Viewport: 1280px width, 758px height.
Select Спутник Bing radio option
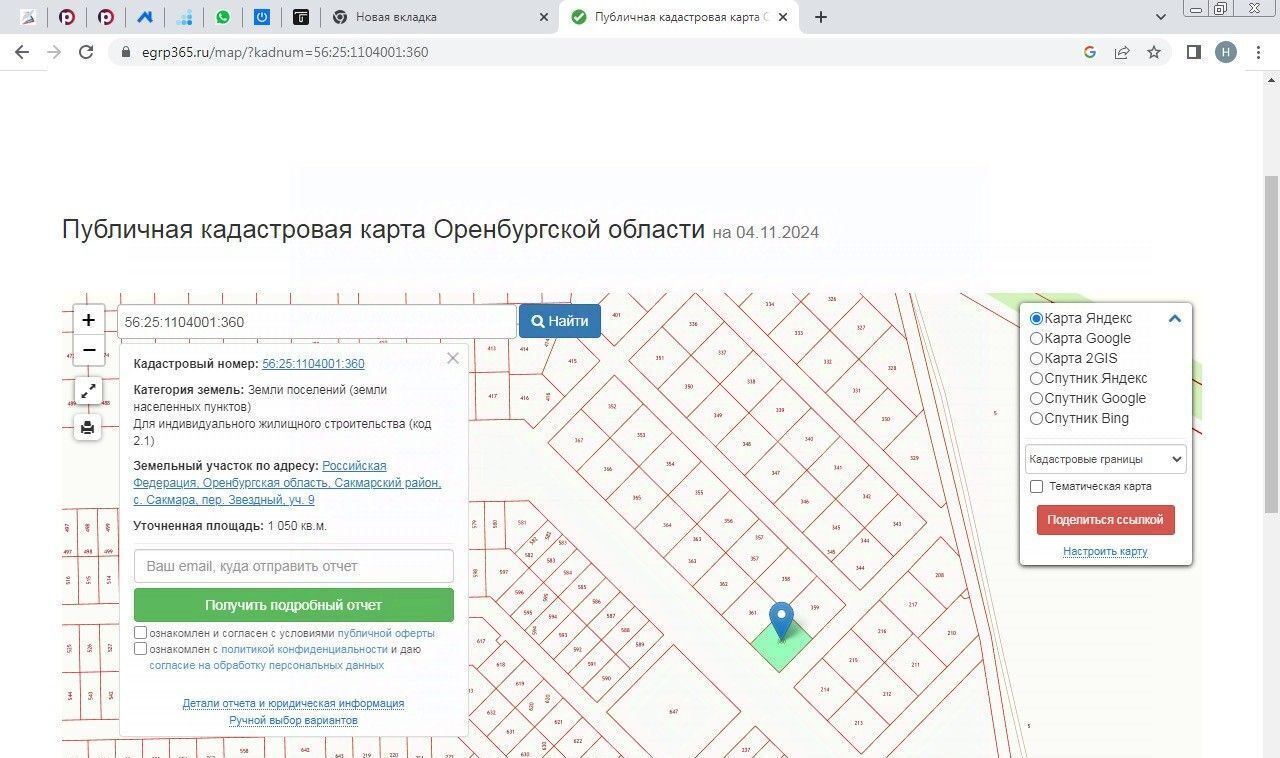(1037, 418)
